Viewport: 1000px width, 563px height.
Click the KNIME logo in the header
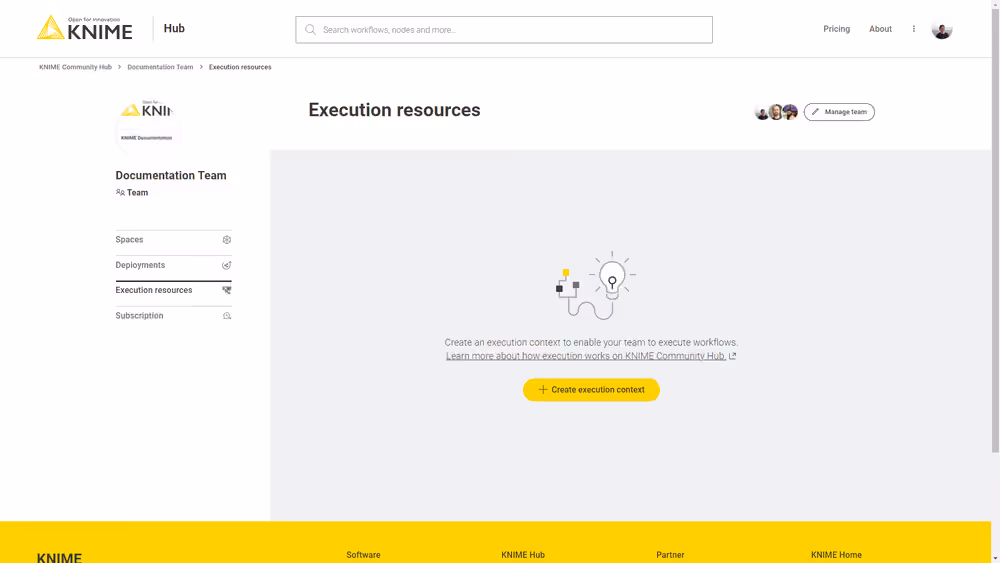click(x=84, y=28)
